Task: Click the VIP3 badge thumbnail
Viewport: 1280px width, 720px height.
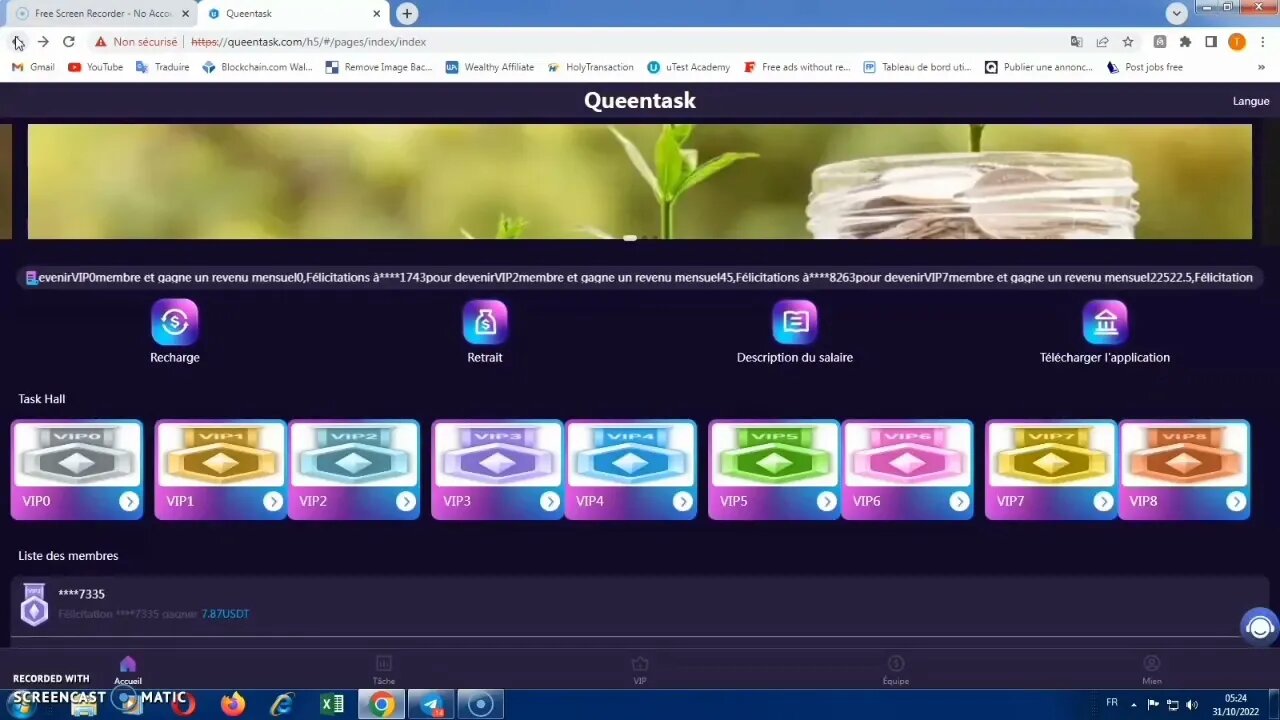Action: (x=497, y=455)
